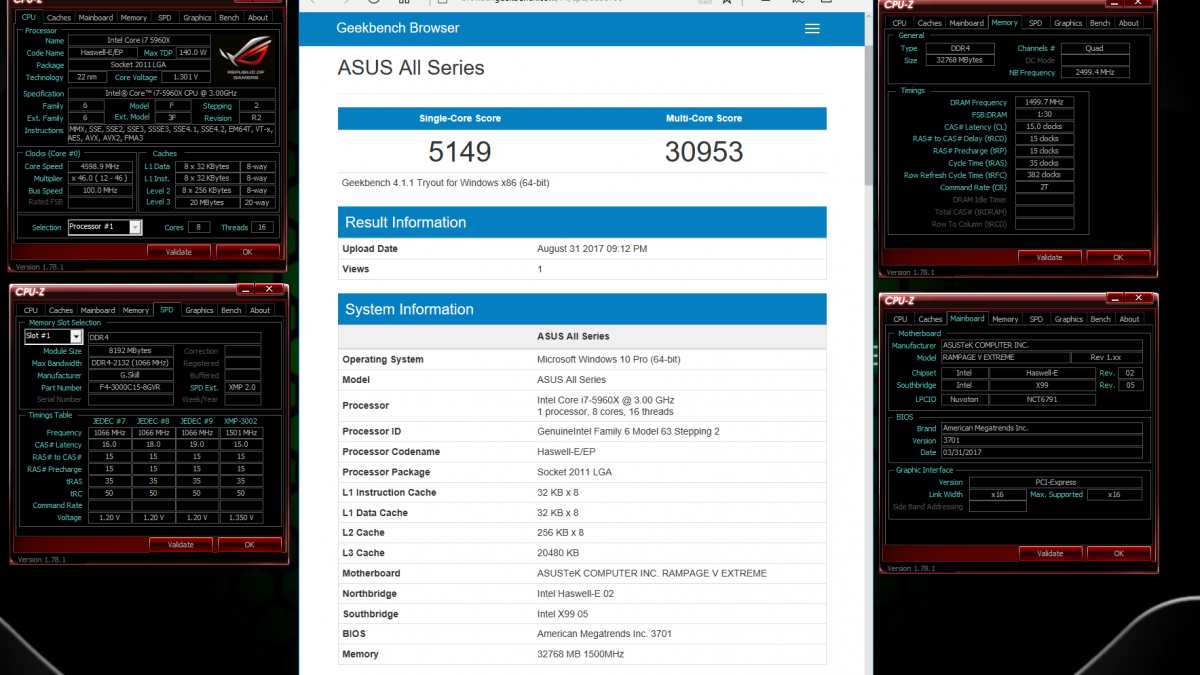Open SPD tab in top-left CPU-Z window
Viewport: 1200px width, 675px height.
(x=165, y=17)
